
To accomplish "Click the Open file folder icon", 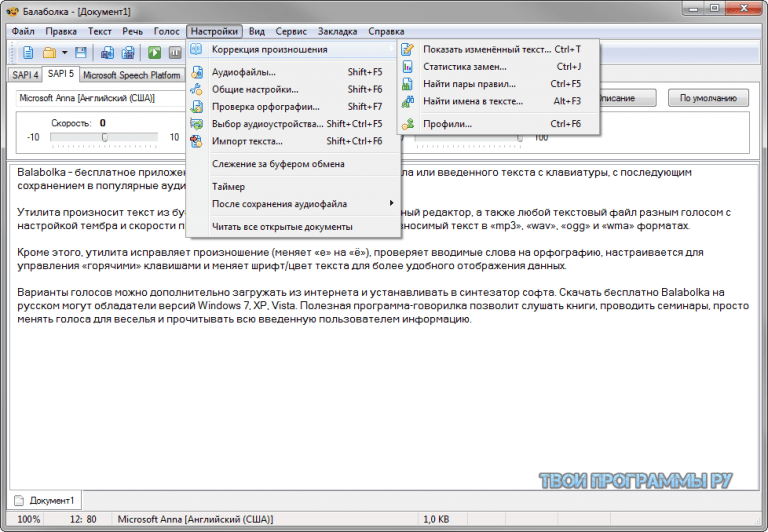I will [49, 52].
